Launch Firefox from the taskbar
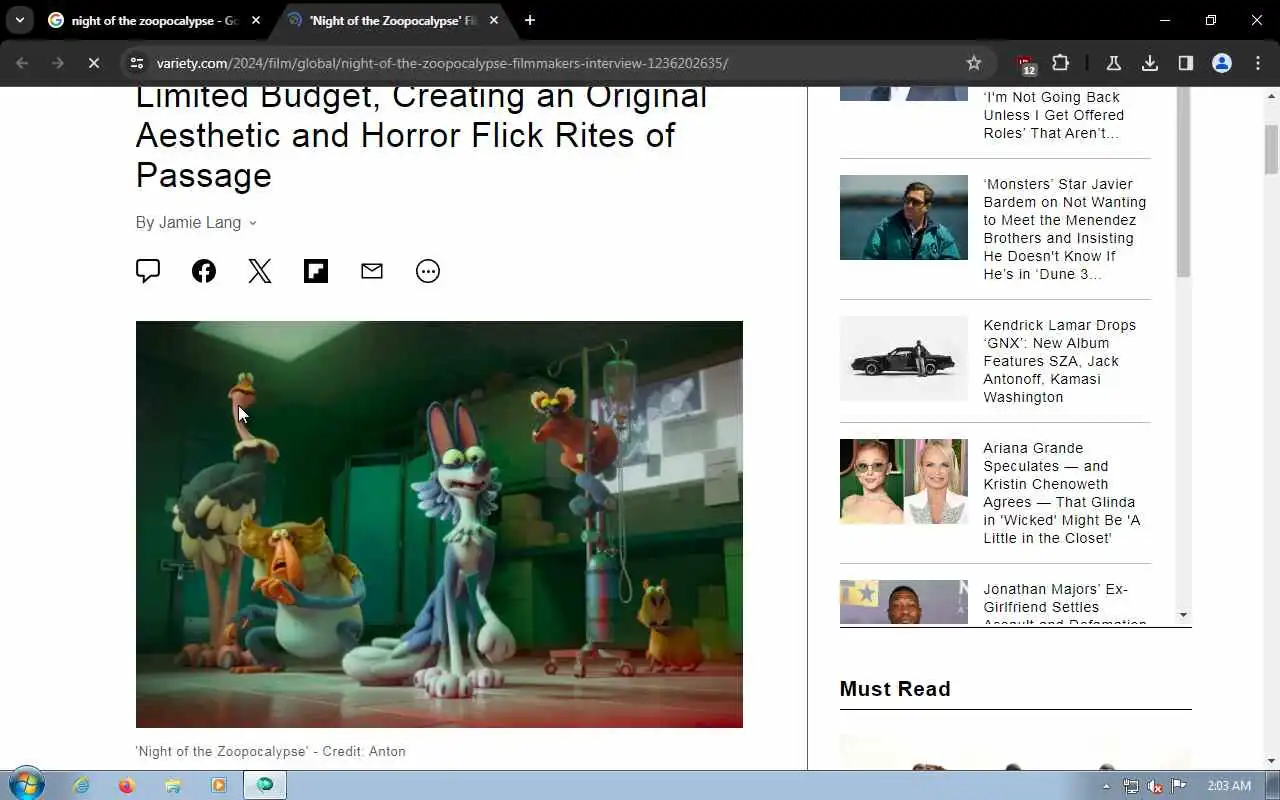The height and width of the screenshot is (800, 1280). point(127,785)
